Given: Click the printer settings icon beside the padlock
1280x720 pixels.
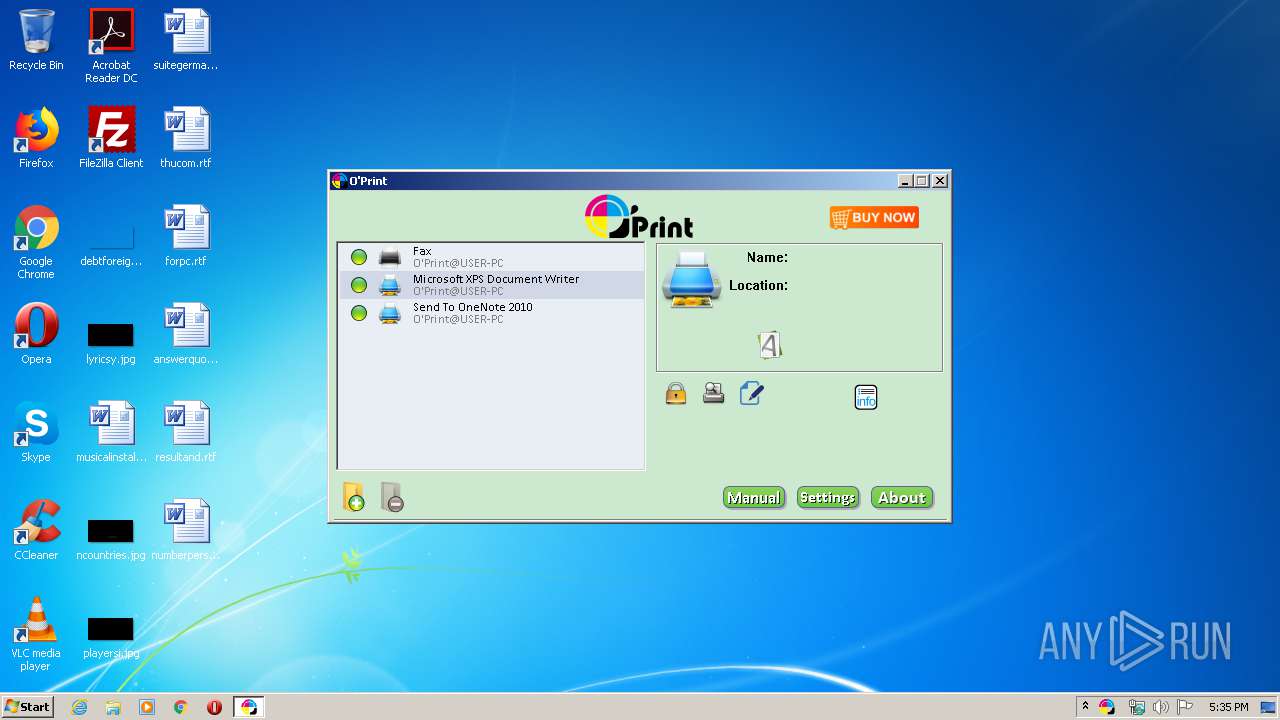Looking at the screenshot, I should tap(713, 394).
